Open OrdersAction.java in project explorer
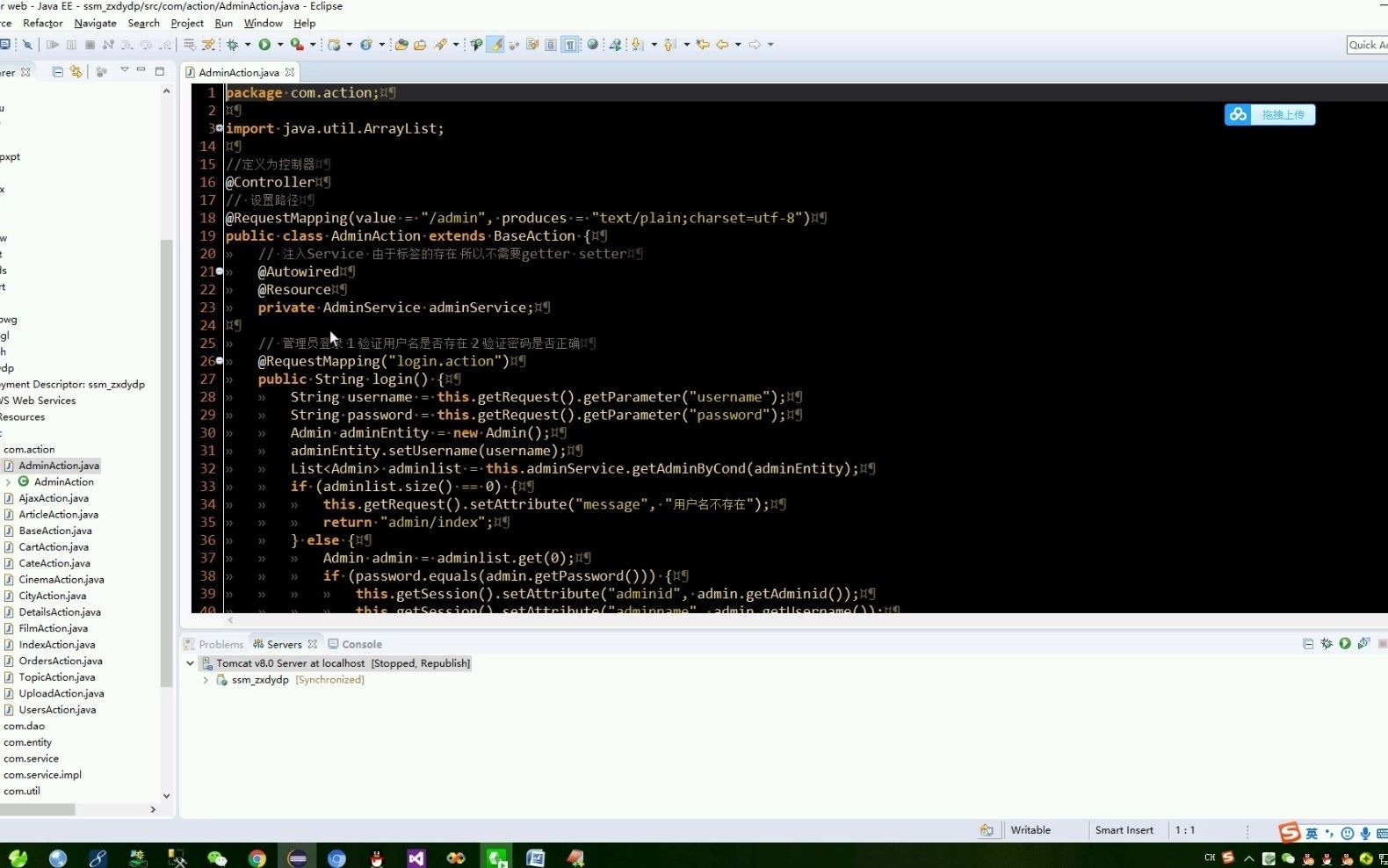Screen dimensions: 1388x868 pos(61,662)
